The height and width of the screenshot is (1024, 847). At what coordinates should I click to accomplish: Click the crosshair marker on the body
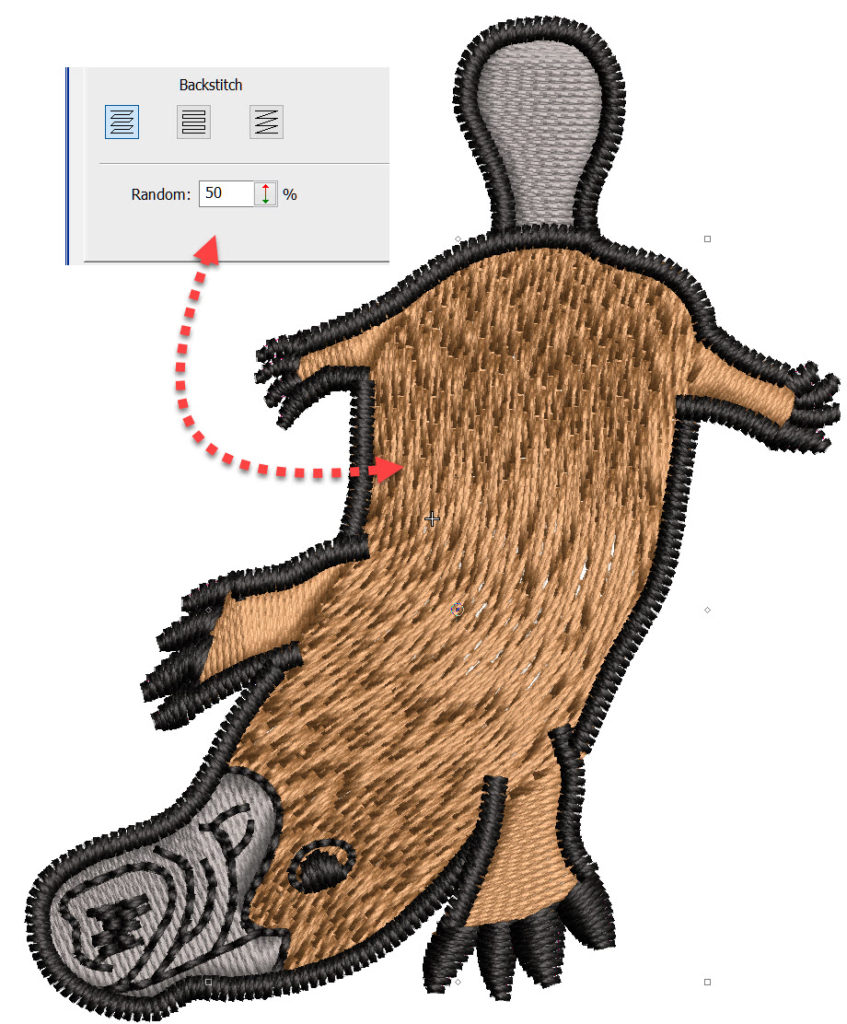(432, 518)
